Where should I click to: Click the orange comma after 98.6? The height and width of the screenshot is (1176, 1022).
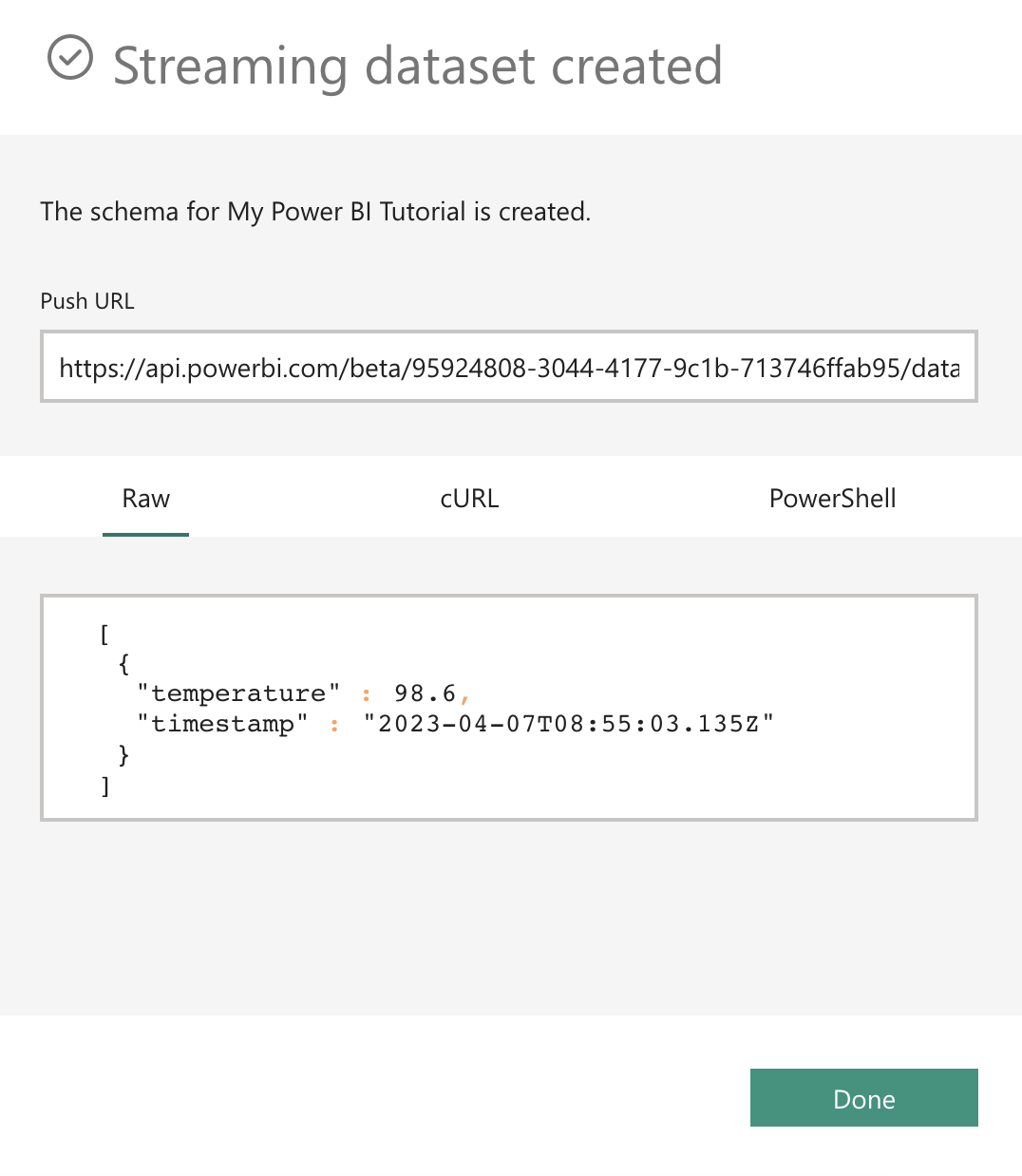(x=465, y=698)
